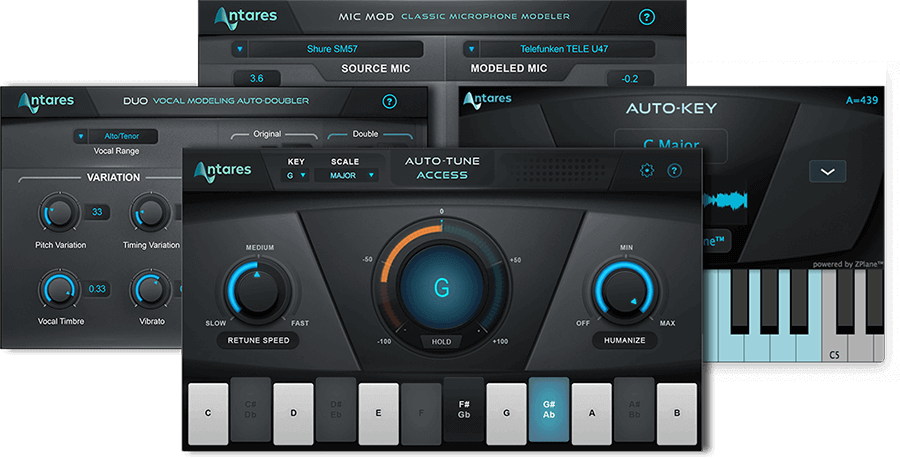Viewport: 900px width, 458px height.
Task: Click the Antares logo in Mic Mod
Action: pyautogui.click(x=246, y=18)
